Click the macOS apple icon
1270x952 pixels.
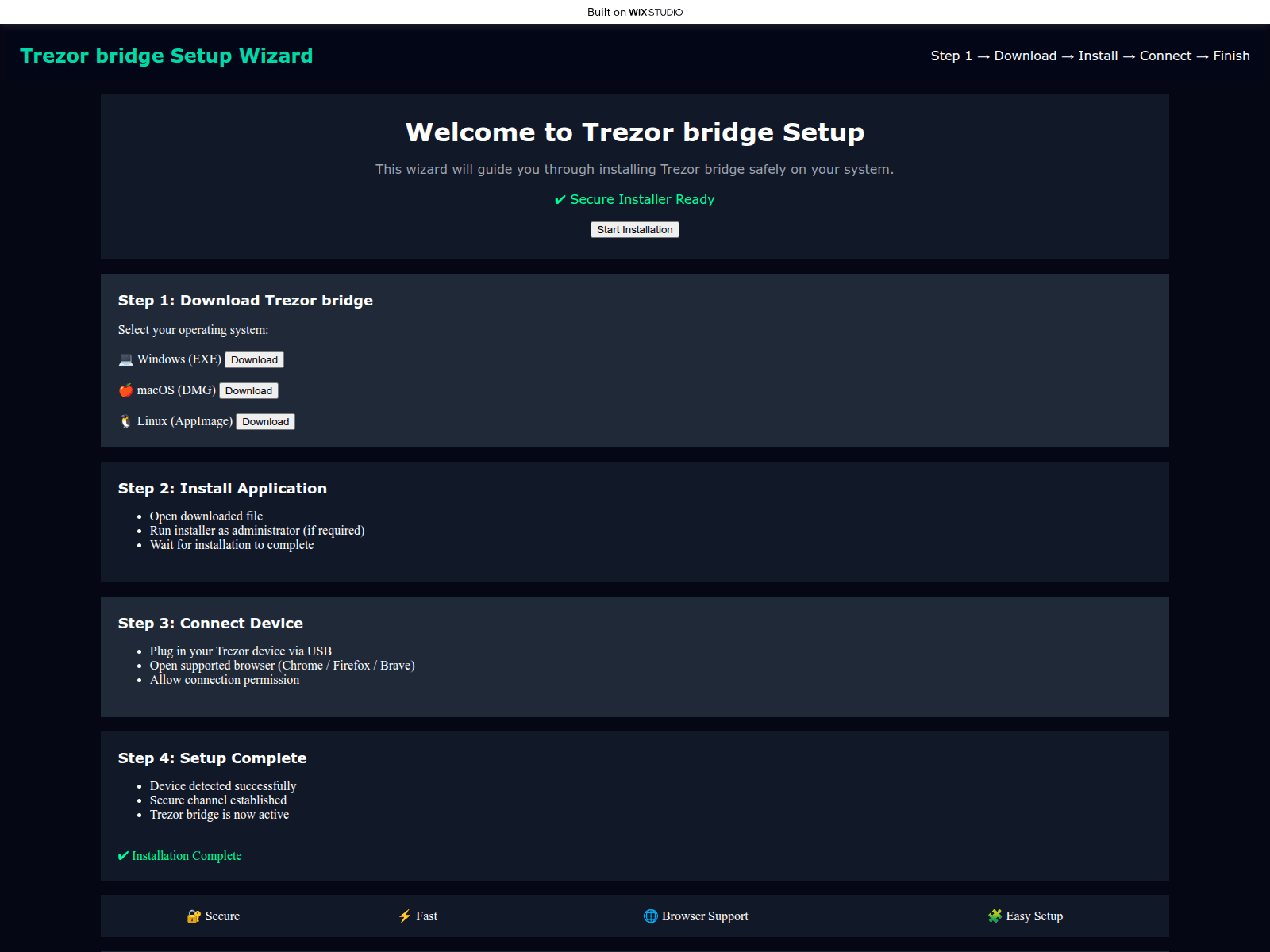[125, 390]
